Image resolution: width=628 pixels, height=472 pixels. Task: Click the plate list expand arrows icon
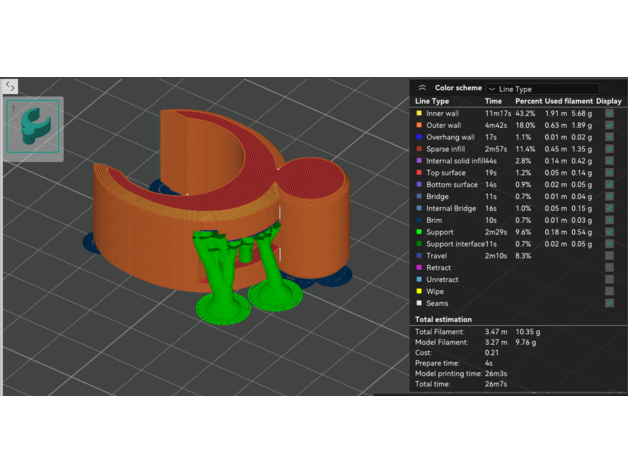click(x=10, y=87)
